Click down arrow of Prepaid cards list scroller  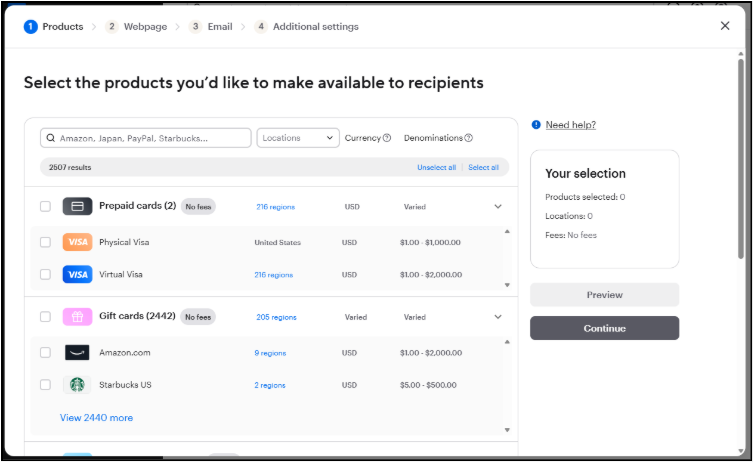(507, 285)
